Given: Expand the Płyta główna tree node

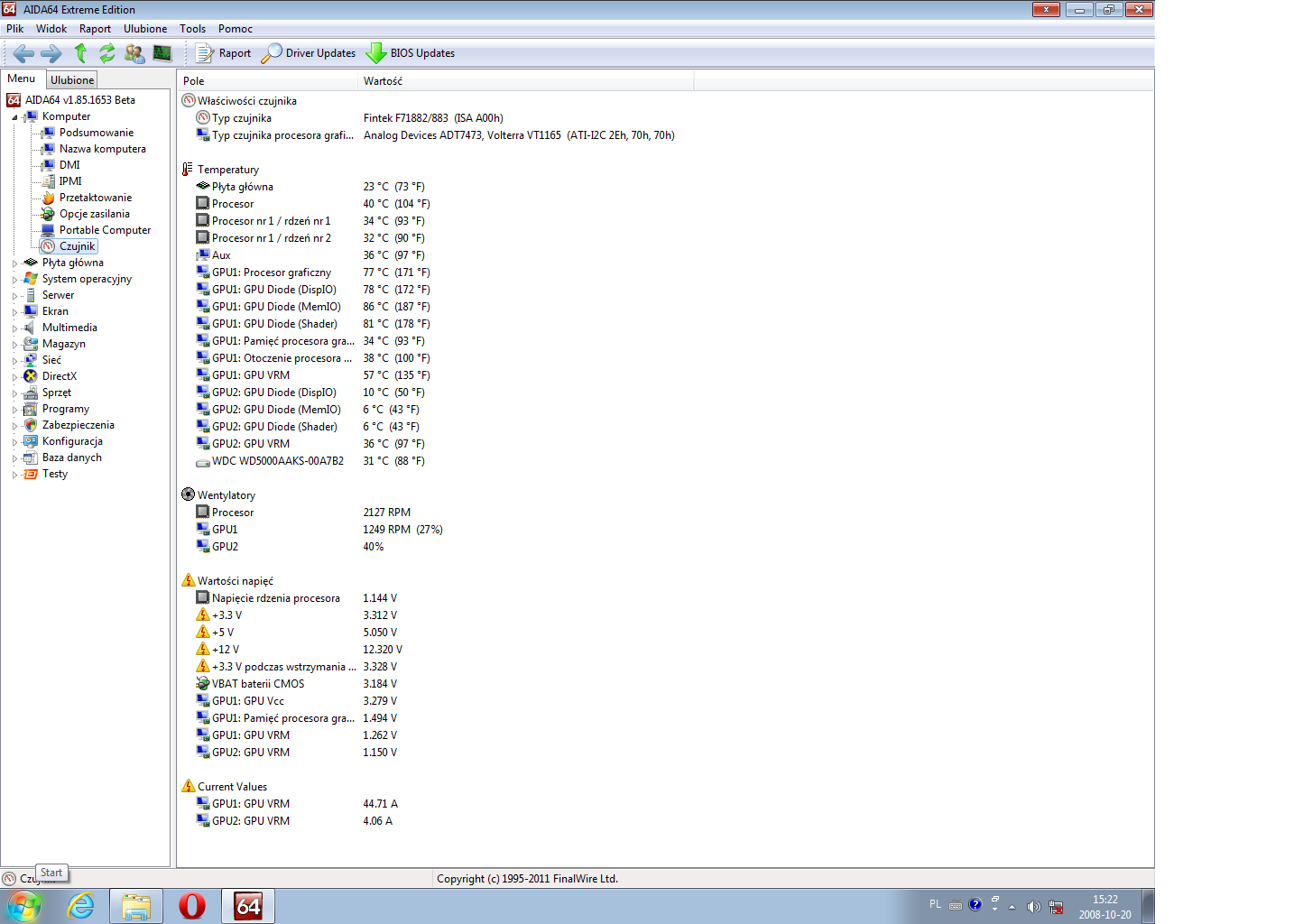Looking at the screenshot, I should coord(14,263).
